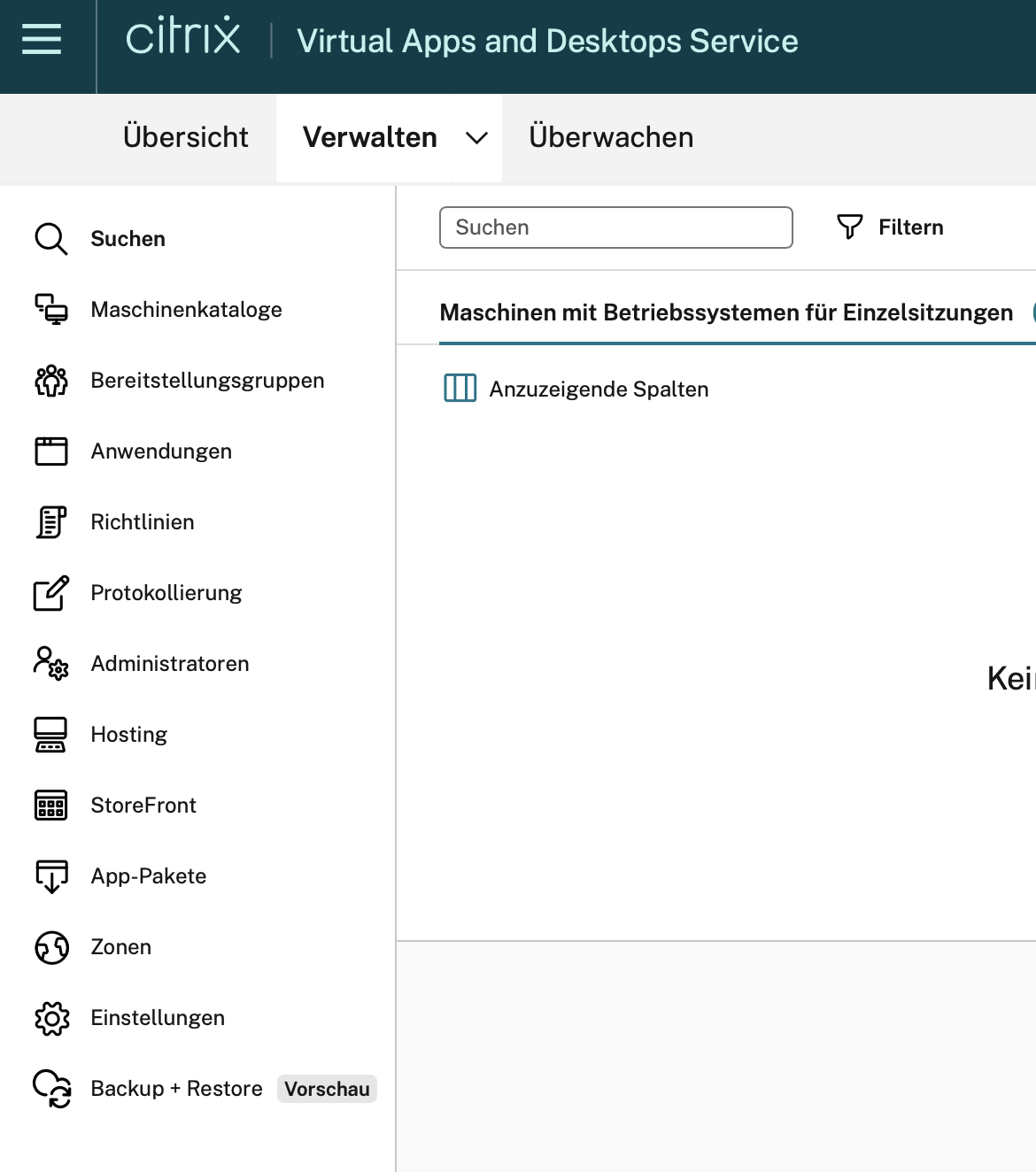Switch to the Übersicht tab
Screen dimensions: 1036x1172
186,137
